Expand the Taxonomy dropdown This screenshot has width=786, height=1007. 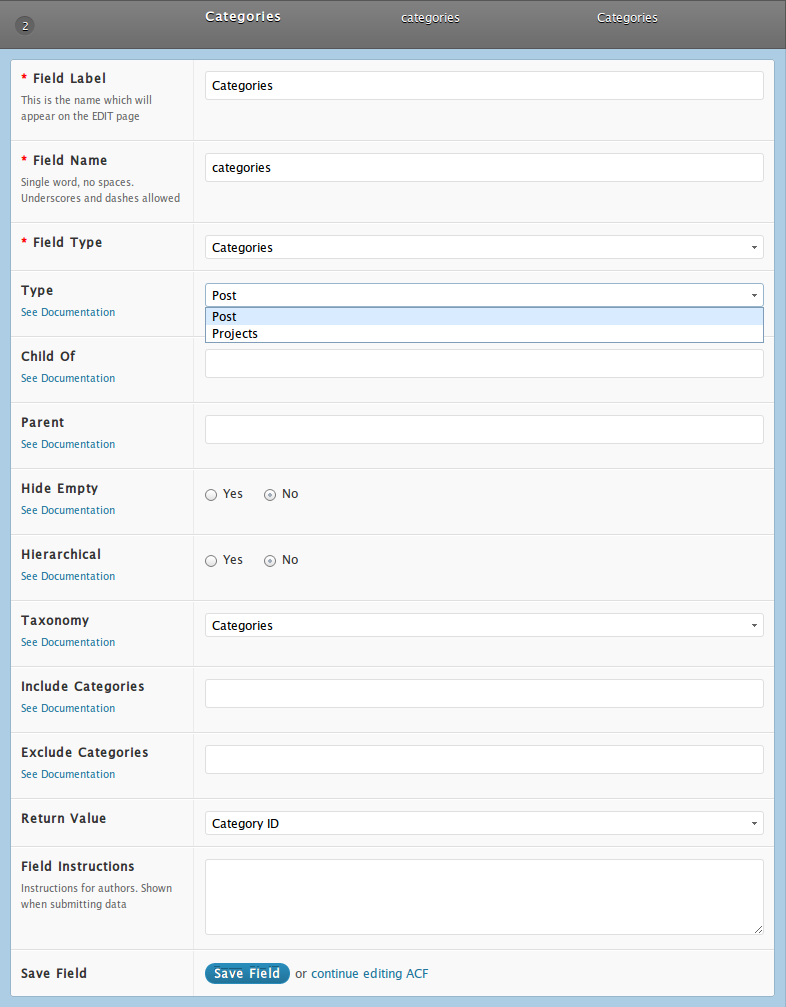pos(484,625)
